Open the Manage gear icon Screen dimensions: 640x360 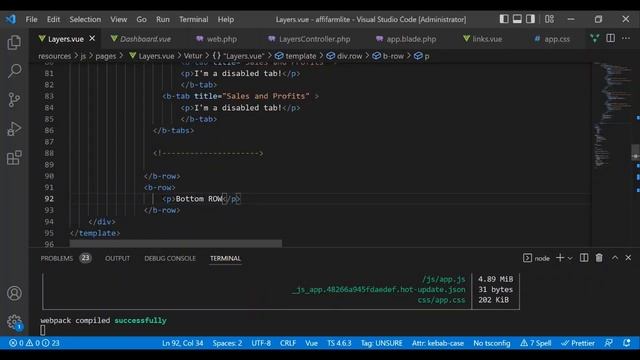[x=14, y=322]
